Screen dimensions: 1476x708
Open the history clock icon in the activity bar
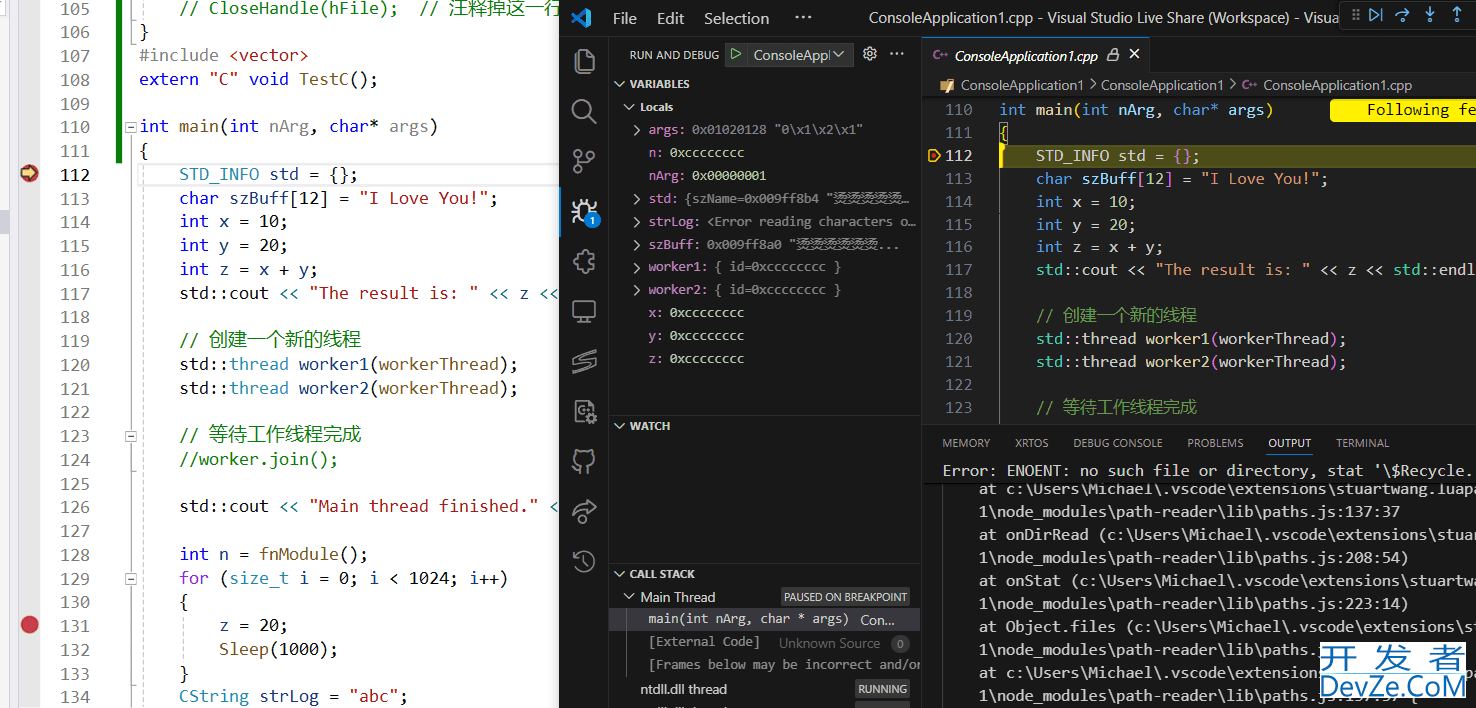coord(584,561)
